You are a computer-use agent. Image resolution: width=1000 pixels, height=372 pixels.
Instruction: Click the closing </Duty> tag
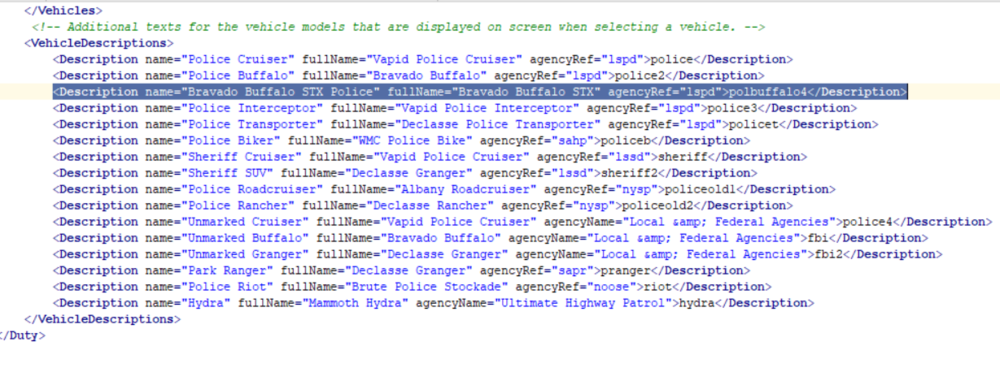point(22,336)
